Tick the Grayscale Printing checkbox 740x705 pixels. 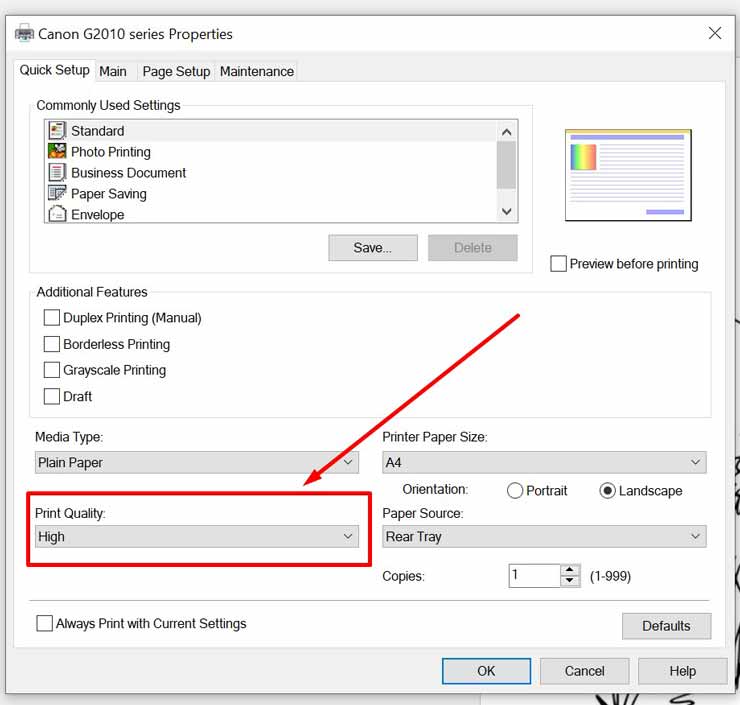coord(51,370)
